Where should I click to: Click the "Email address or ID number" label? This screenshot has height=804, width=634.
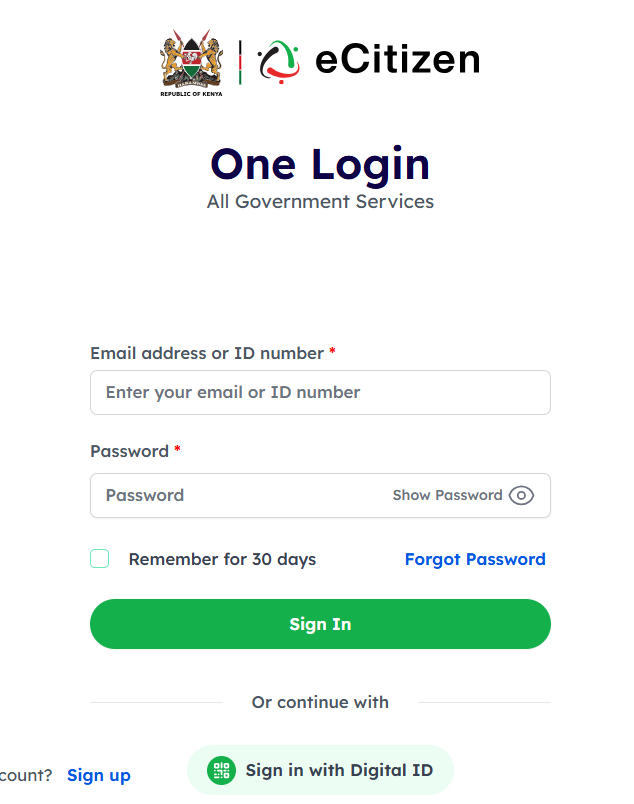207,353
